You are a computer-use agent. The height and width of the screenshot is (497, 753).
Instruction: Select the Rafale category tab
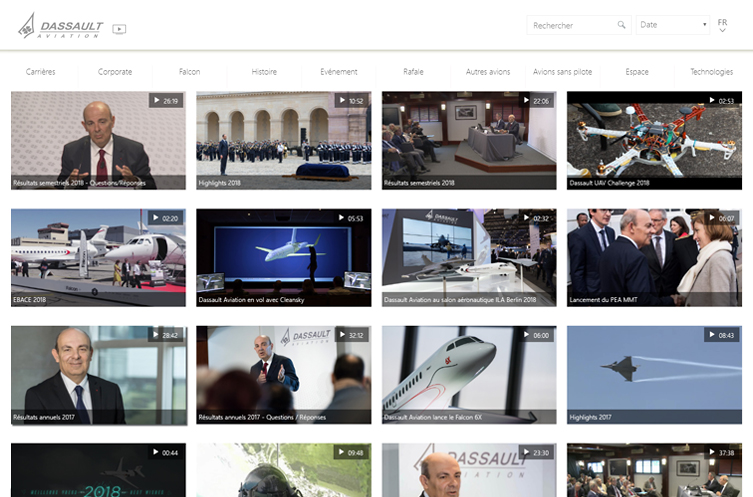(413, 72)
